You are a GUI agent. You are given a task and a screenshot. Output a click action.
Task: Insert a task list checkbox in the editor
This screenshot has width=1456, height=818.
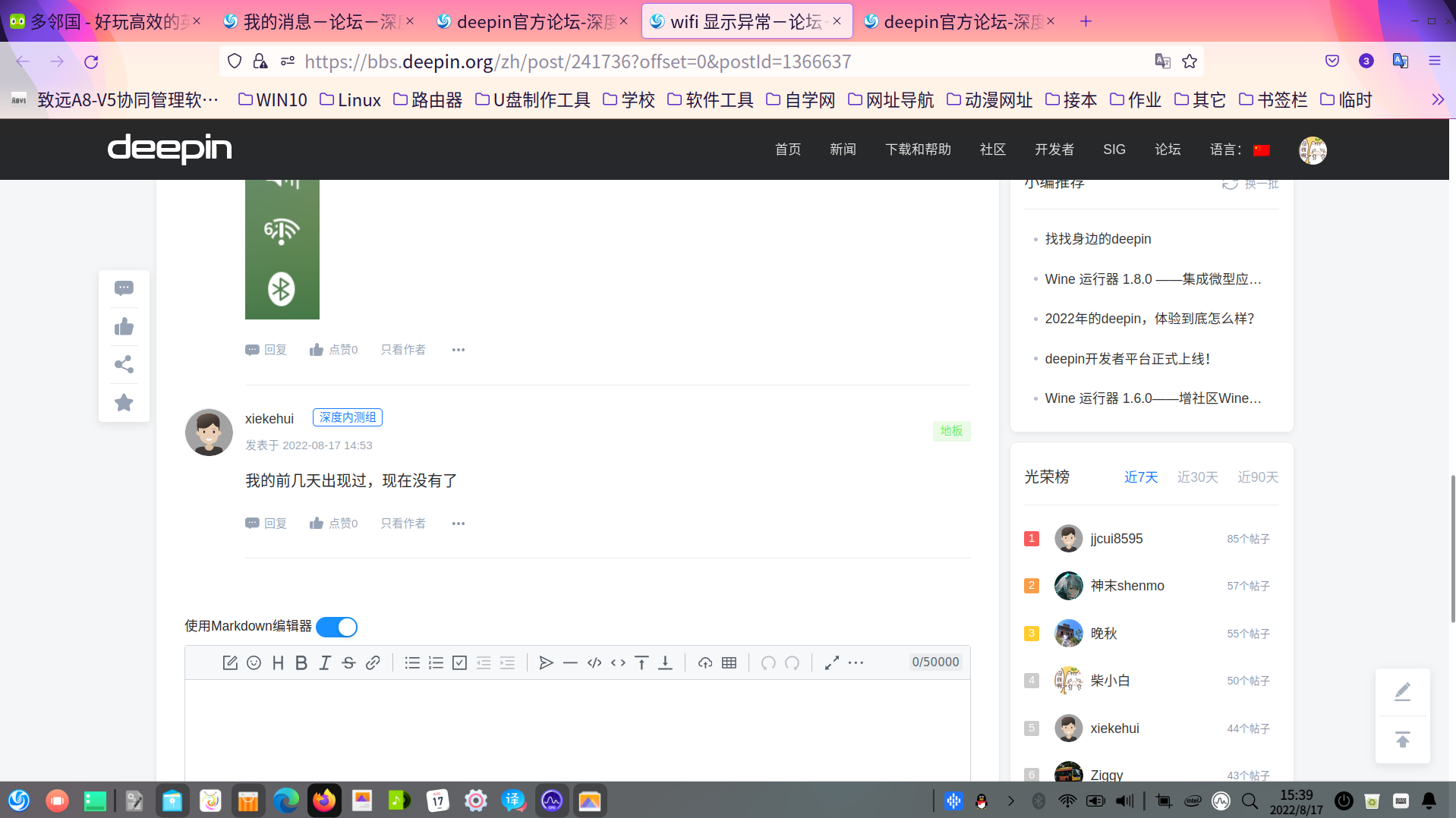(459, 662)
